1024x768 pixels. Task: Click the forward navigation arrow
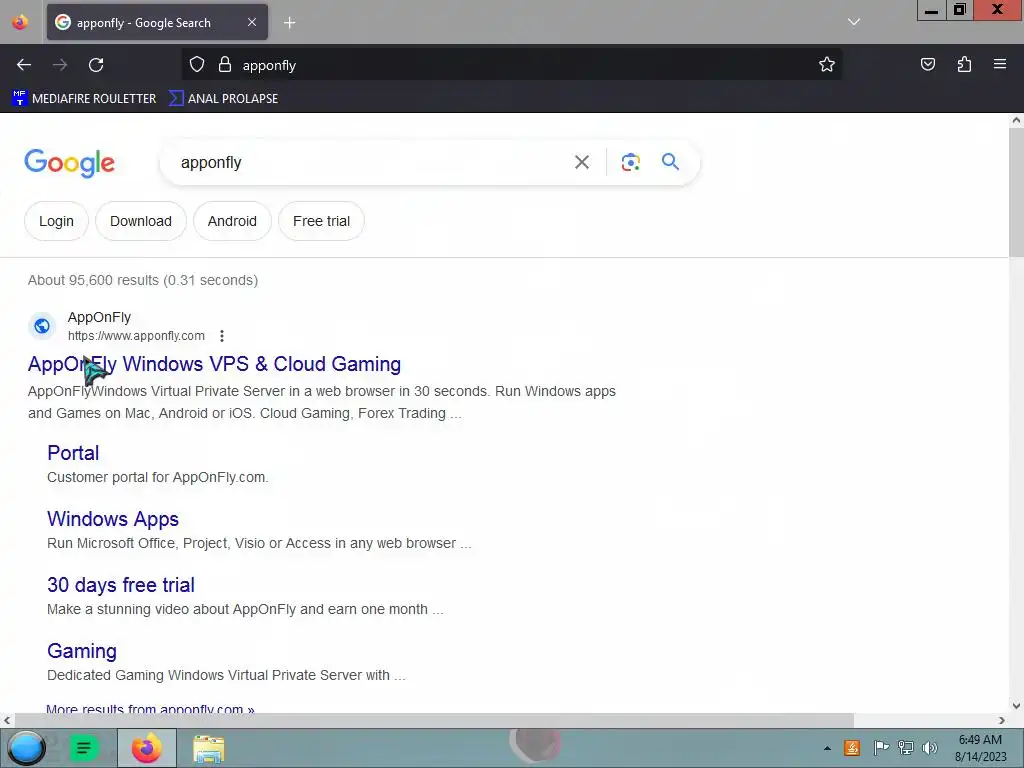coord(60,65)
